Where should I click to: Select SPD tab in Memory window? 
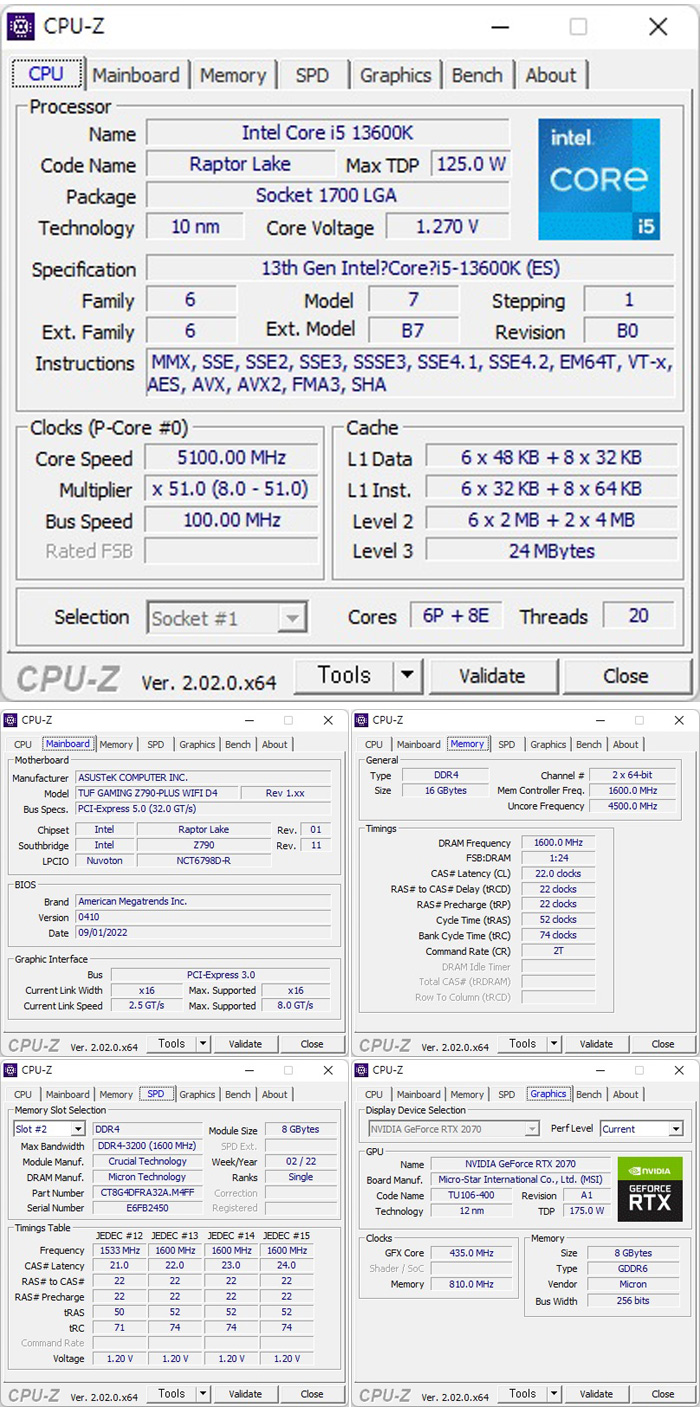(507, 745)
